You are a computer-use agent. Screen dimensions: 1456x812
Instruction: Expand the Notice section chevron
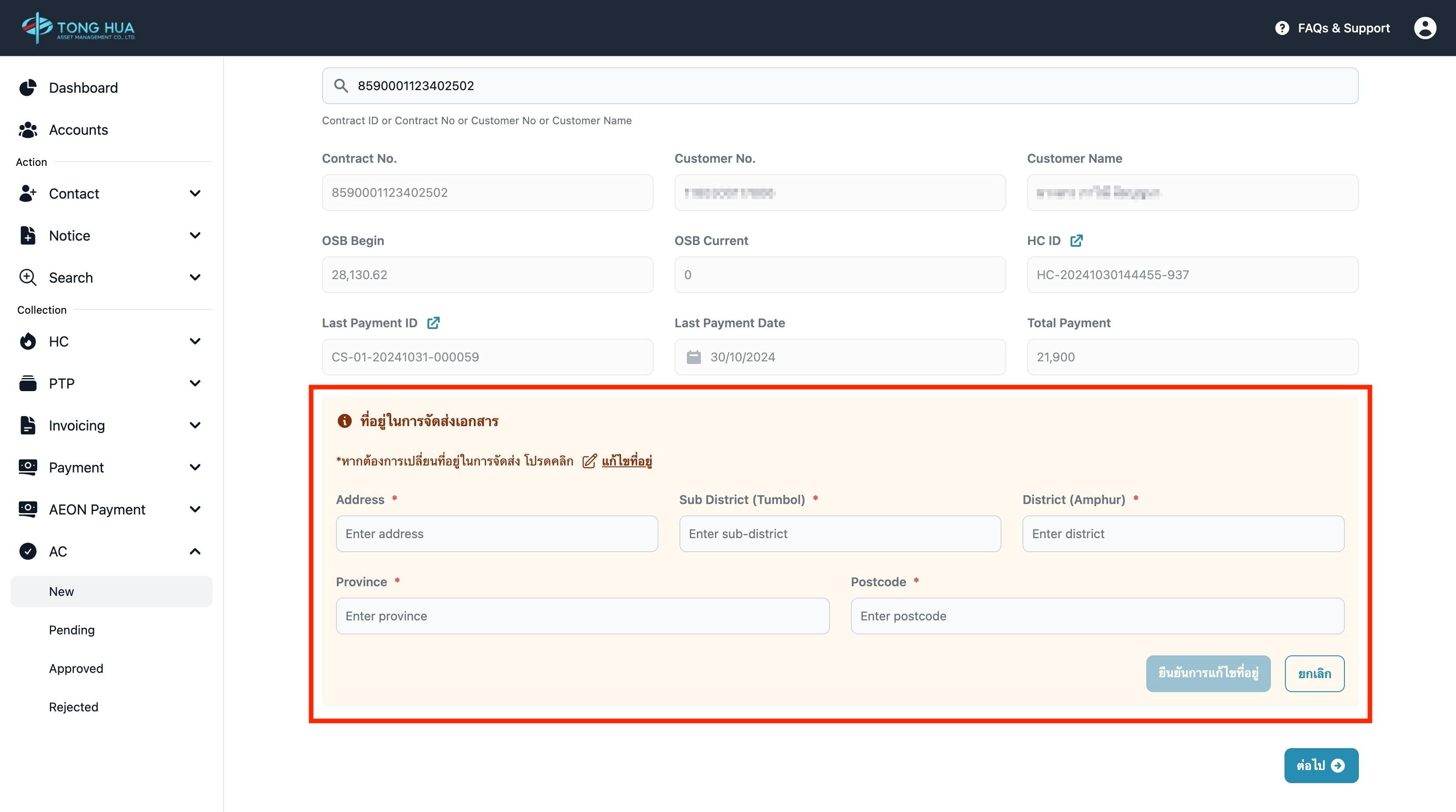(x=195, y=236)
